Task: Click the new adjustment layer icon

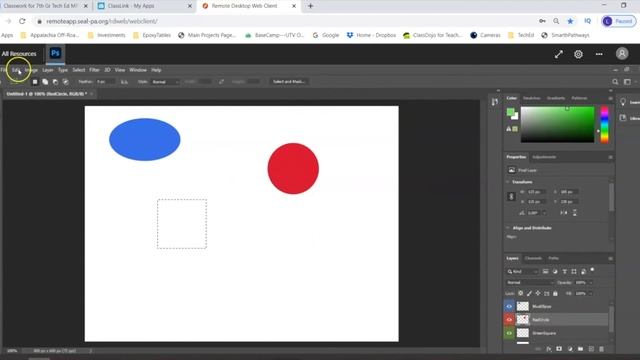Action: [x=570, y=349]
